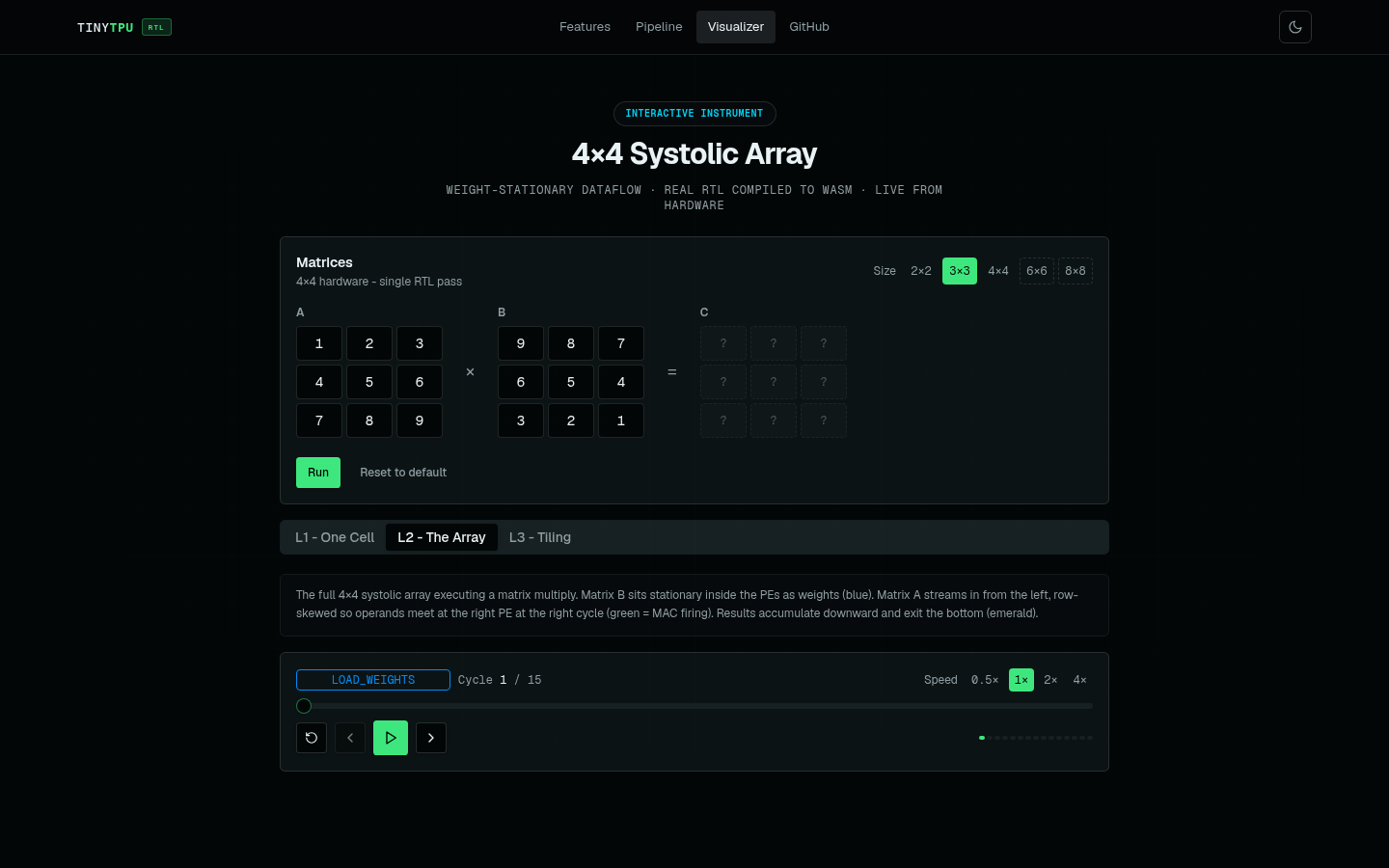Viewport: 1389px width, 868px height.
Task: Click the LOAD_WEIGHTS state badge
Action: click(x=373, y=680)
